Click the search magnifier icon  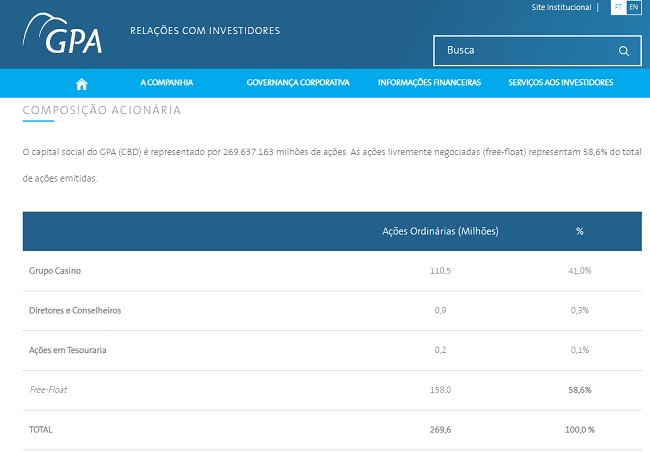623,51
